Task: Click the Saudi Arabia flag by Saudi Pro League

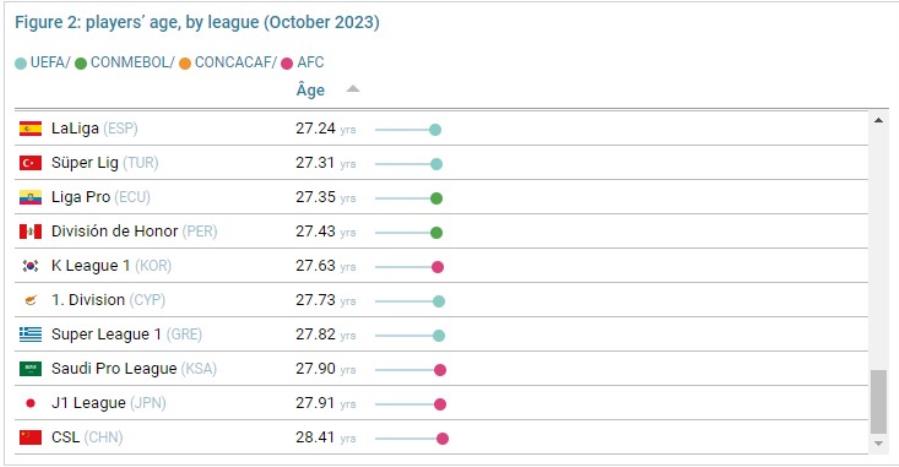Action: [x=30, y=368]
